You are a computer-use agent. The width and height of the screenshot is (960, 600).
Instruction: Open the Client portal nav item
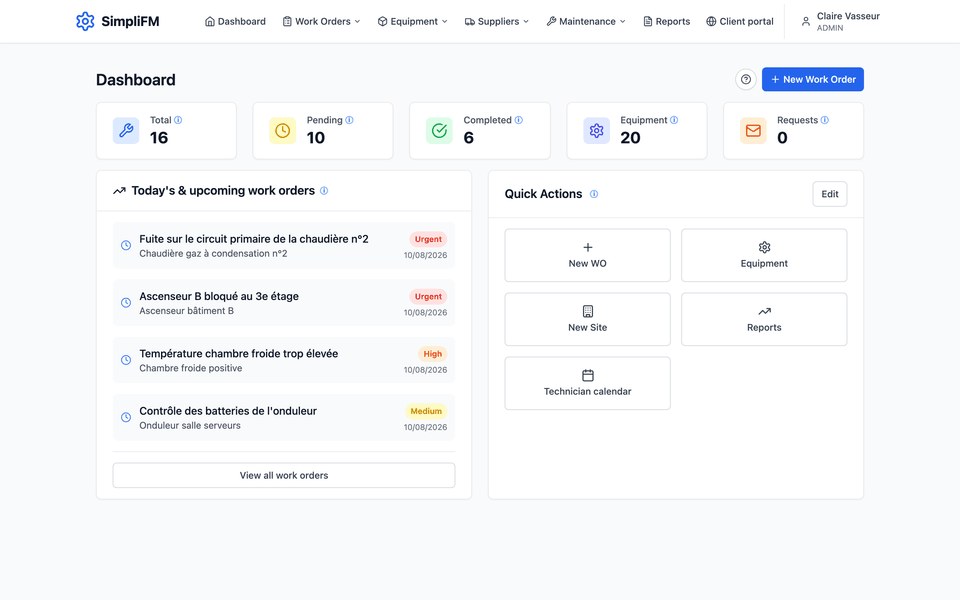pyautogui.click(x=740, y=21)
